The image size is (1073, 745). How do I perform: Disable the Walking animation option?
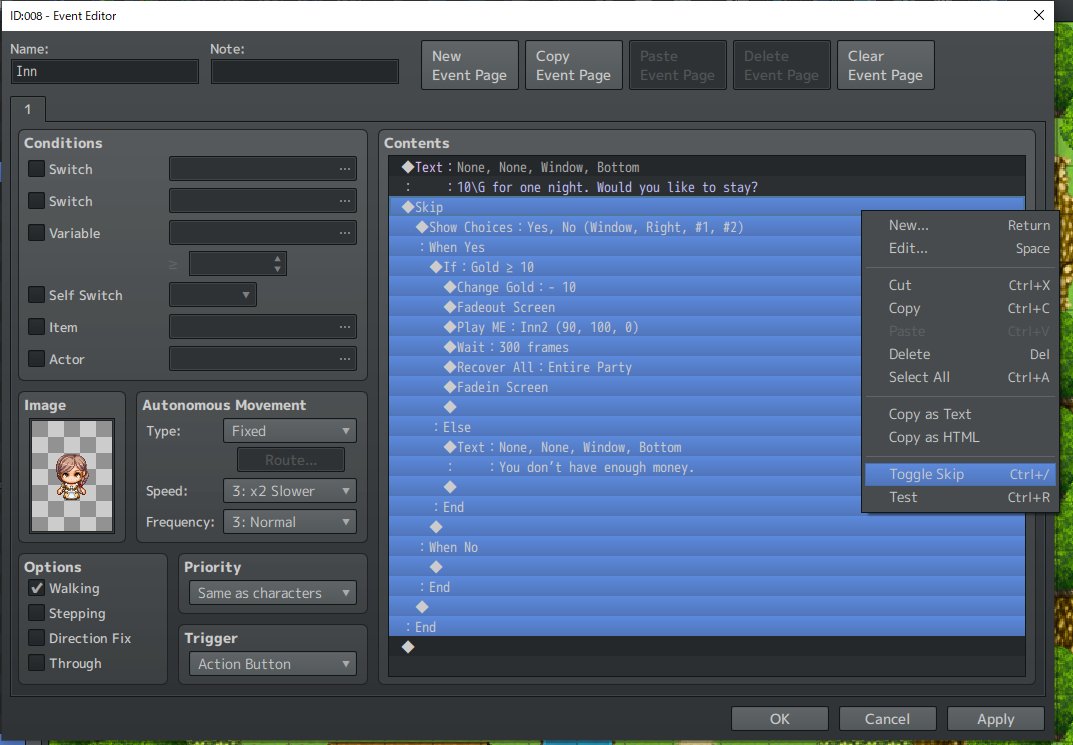(x=38, y=588)
